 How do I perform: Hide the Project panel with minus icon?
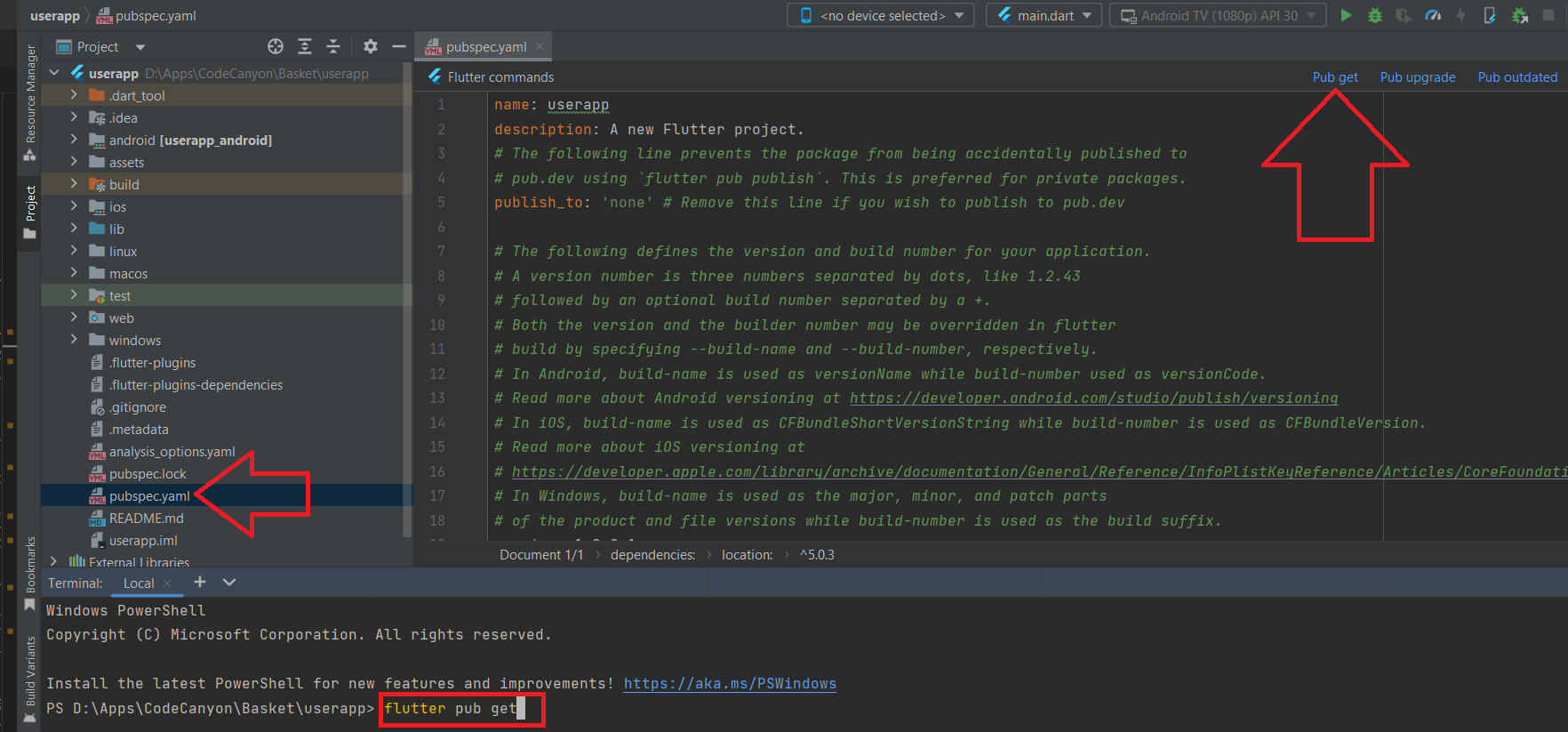[x=399, y=46]
